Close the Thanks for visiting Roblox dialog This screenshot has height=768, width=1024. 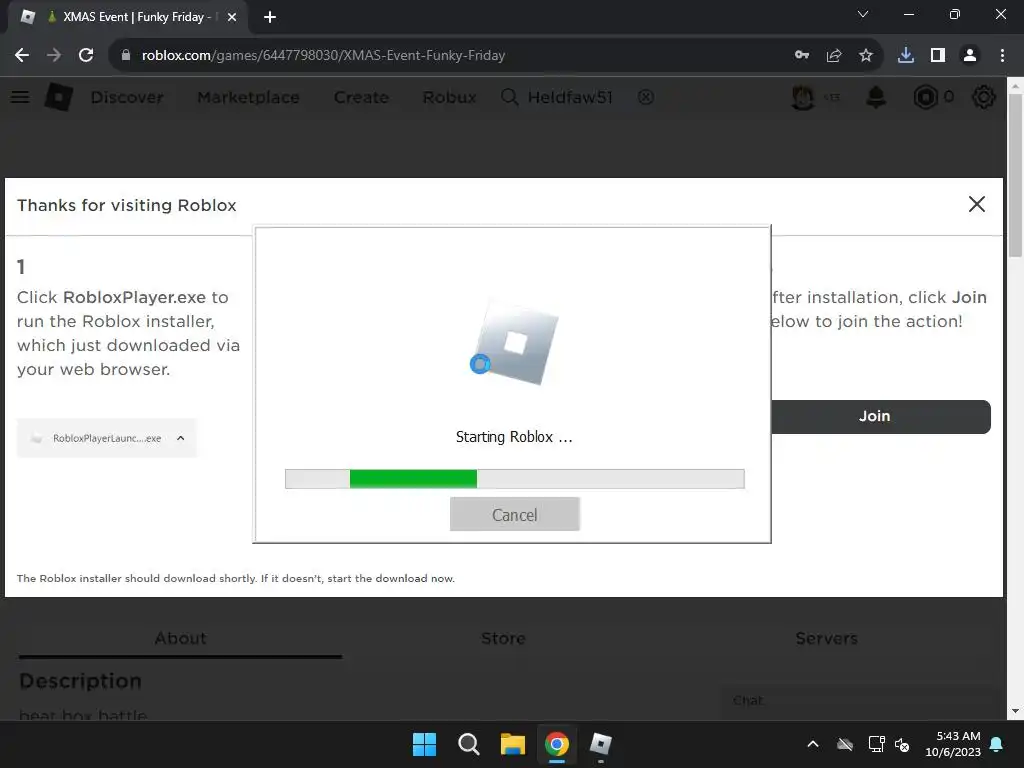[976, 204]
